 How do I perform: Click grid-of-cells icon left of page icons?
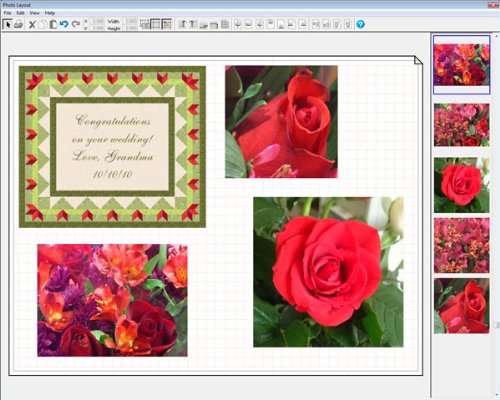tap(225, 24)
